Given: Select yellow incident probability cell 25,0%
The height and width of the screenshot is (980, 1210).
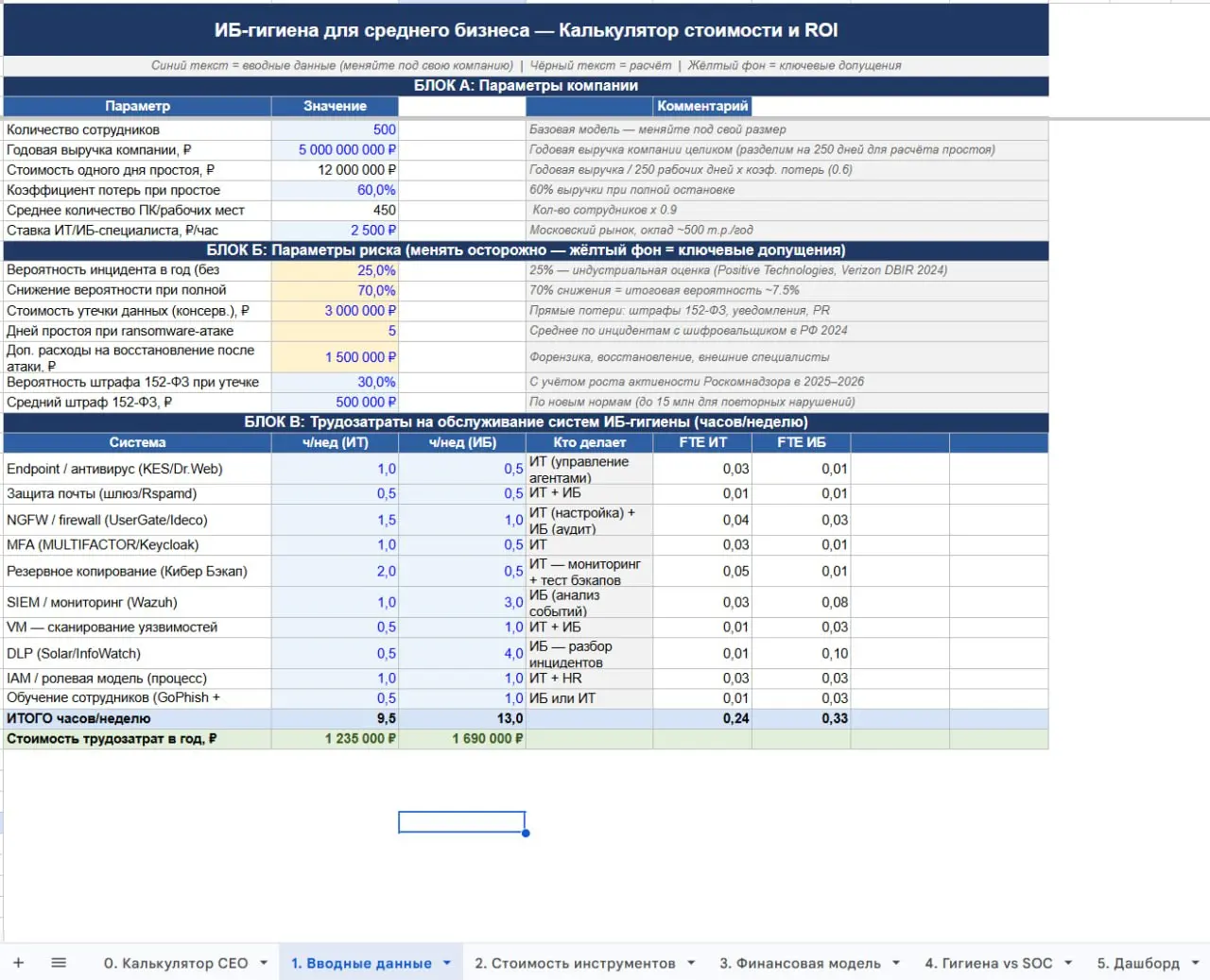Looking at the screenshot, I should [335, 270].
